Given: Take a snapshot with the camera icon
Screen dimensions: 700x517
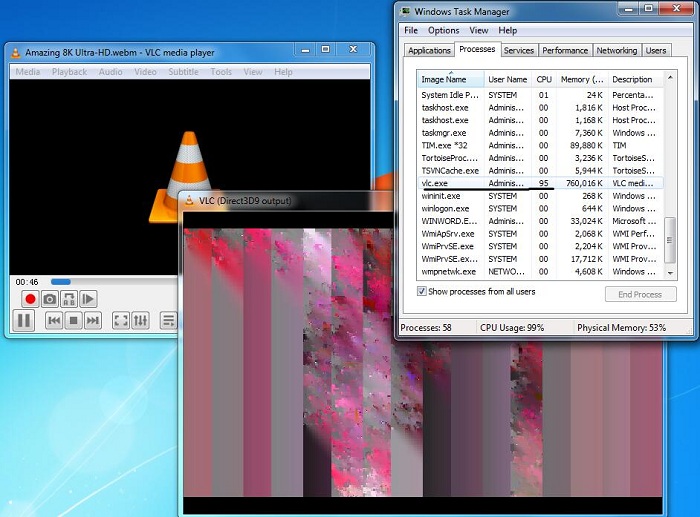Looking at the screenshot, I should [49, 299].
